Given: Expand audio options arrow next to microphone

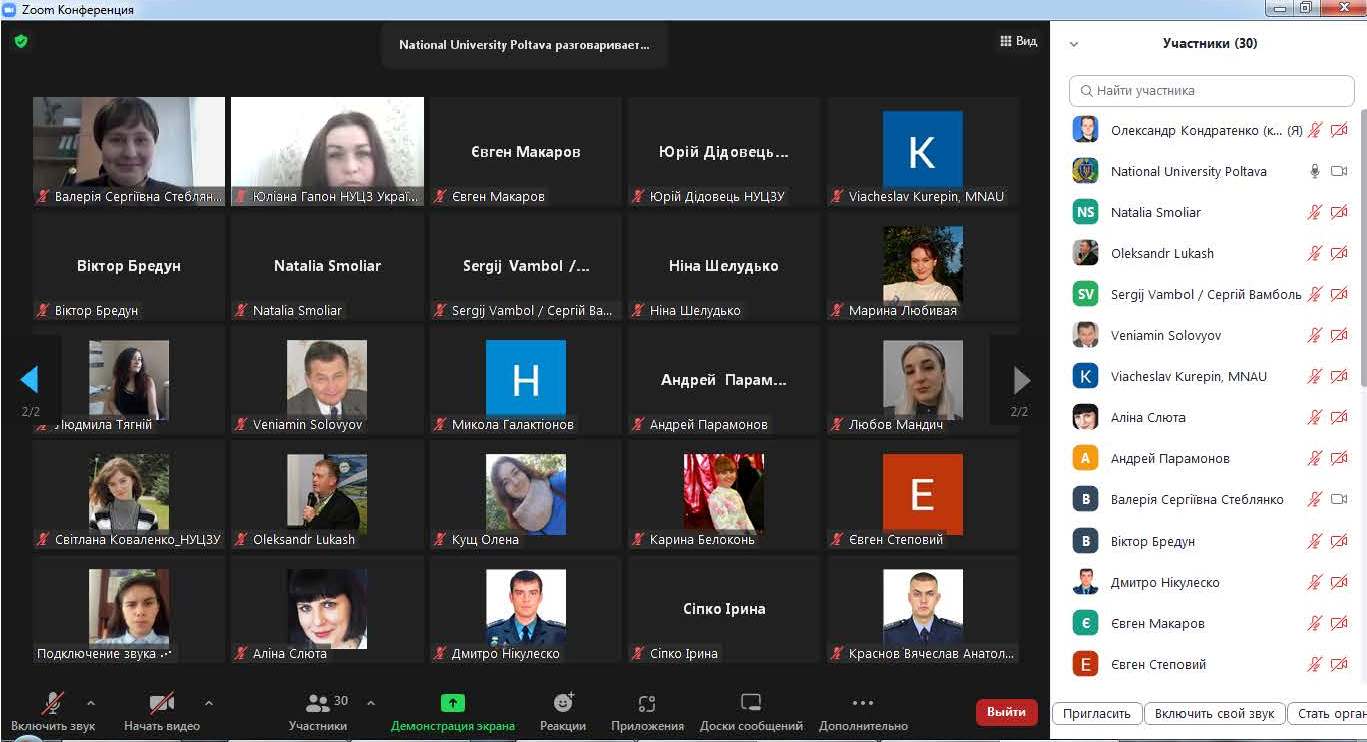Looking at the screenshot, I should [x=91, y=703].
